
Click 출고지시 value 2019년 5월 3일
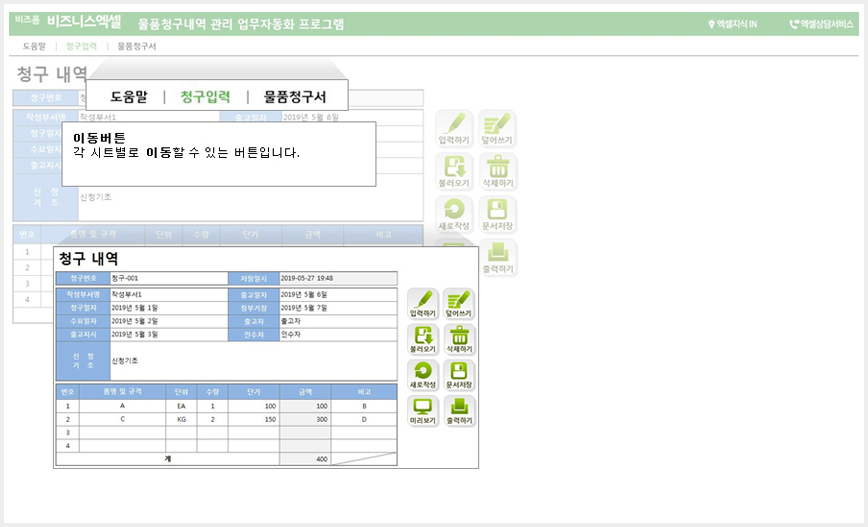(x=169, y=334)
